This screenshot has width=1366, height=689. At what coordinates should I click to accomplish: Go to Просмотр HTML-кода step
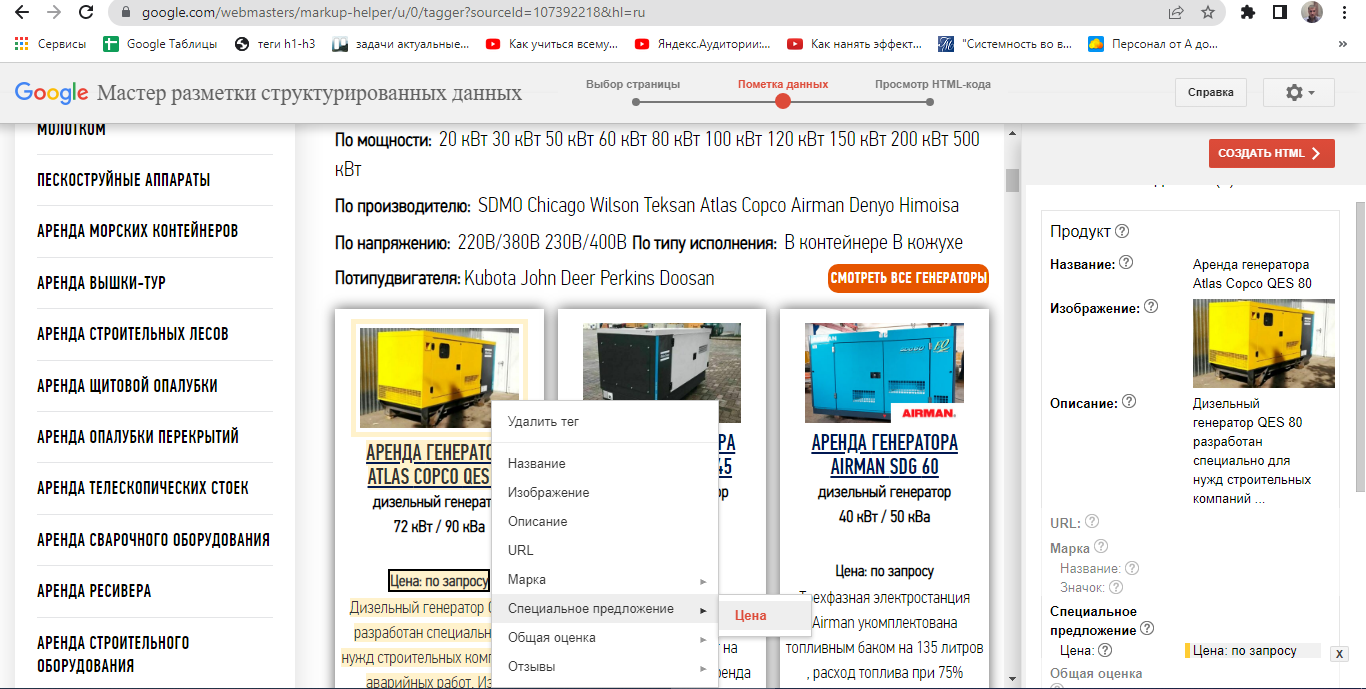click(933, 84)
